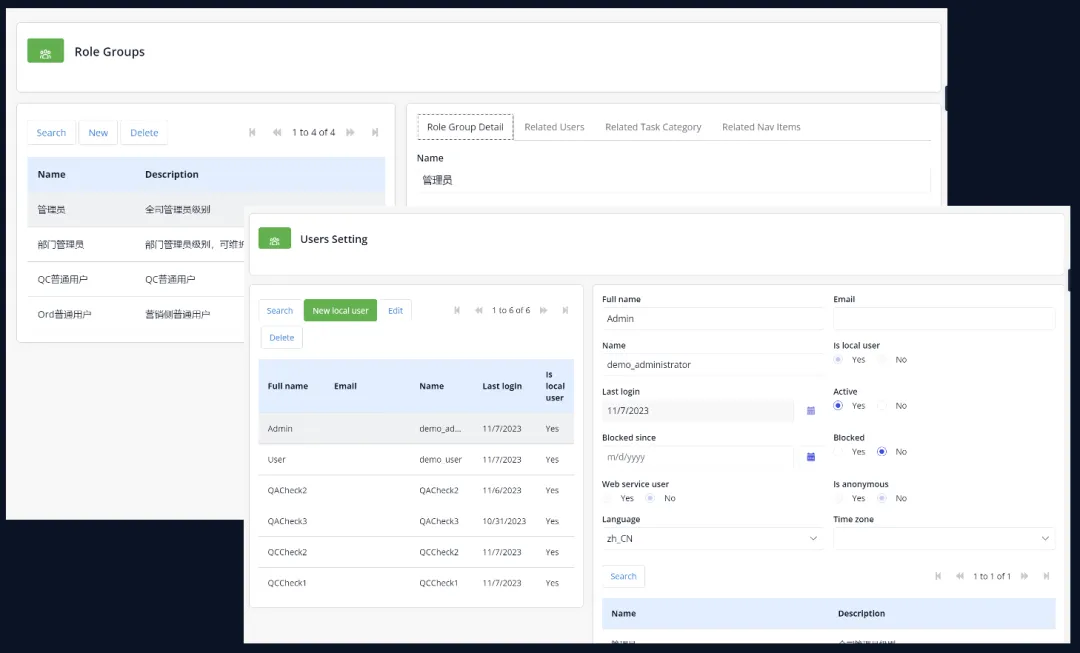
Task: Select the QACheck2 user row
Action: pos(416,490)
